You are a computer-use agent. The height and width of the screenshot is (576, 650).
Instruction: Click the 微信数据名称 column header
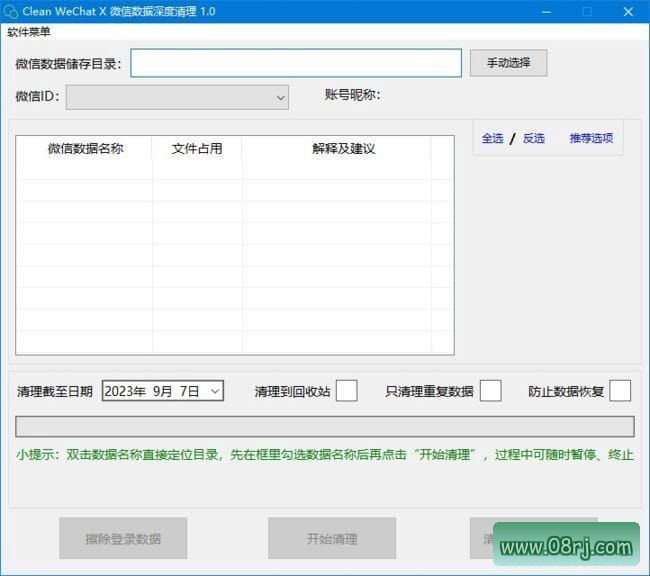pos(85,148)
